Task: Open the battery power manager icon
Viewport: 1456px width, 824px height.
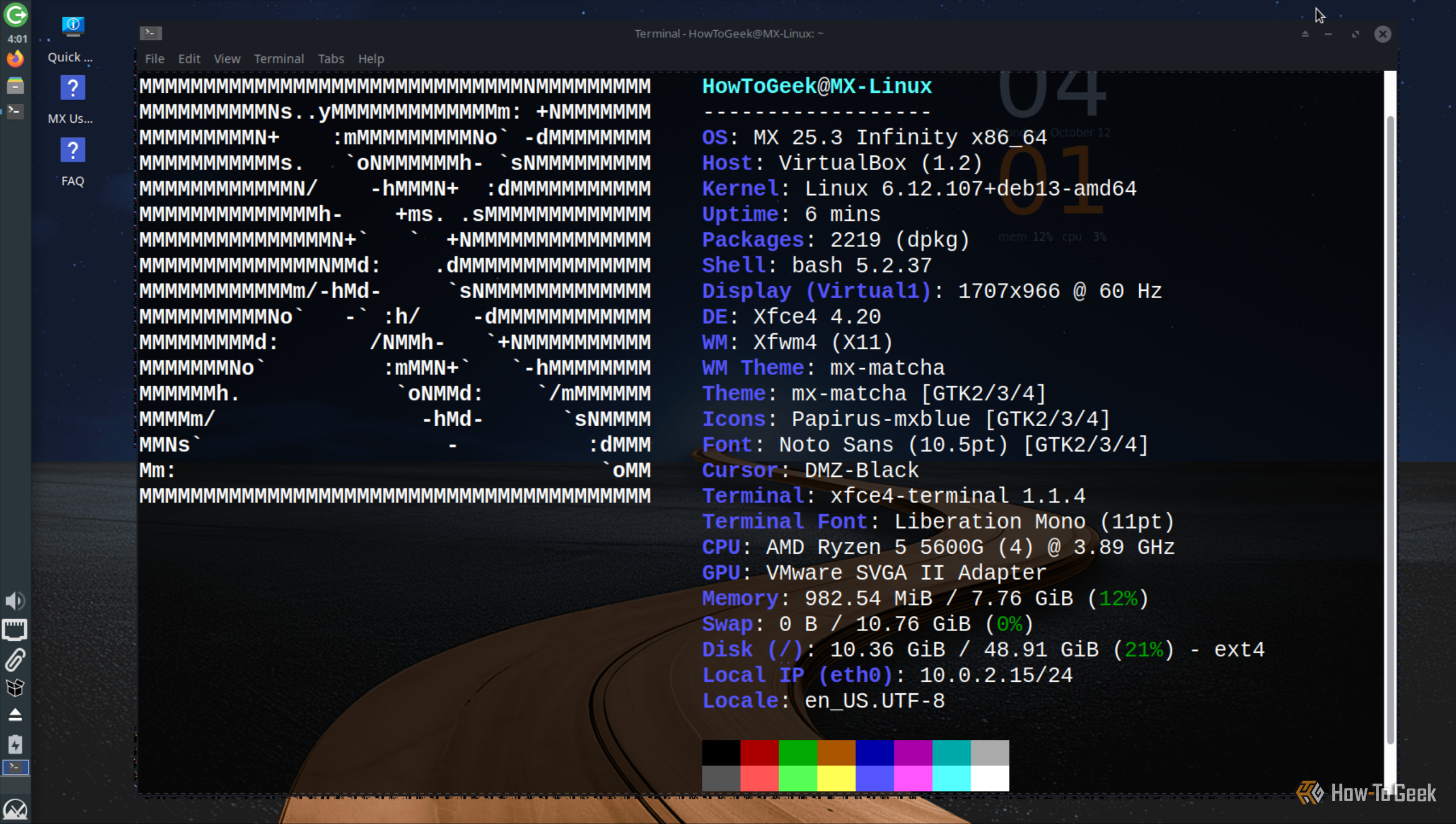Action: 15,744
